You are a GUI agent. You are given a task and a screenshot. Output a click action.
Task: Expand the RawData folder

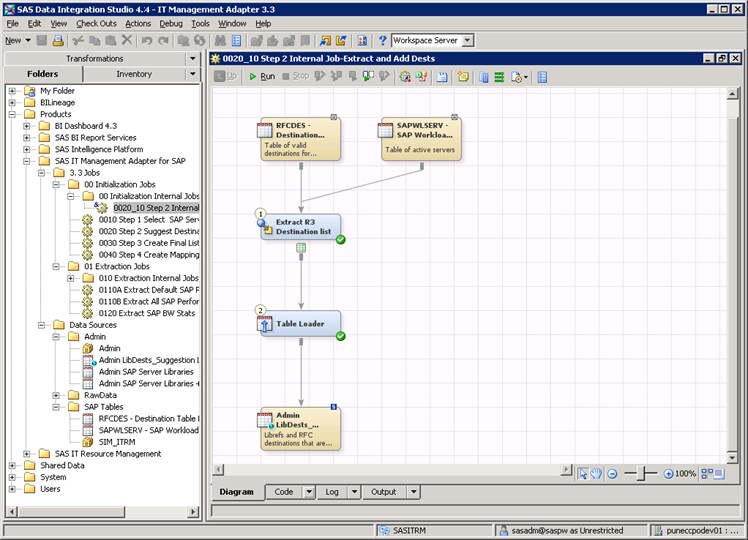[x=56, y=395]
